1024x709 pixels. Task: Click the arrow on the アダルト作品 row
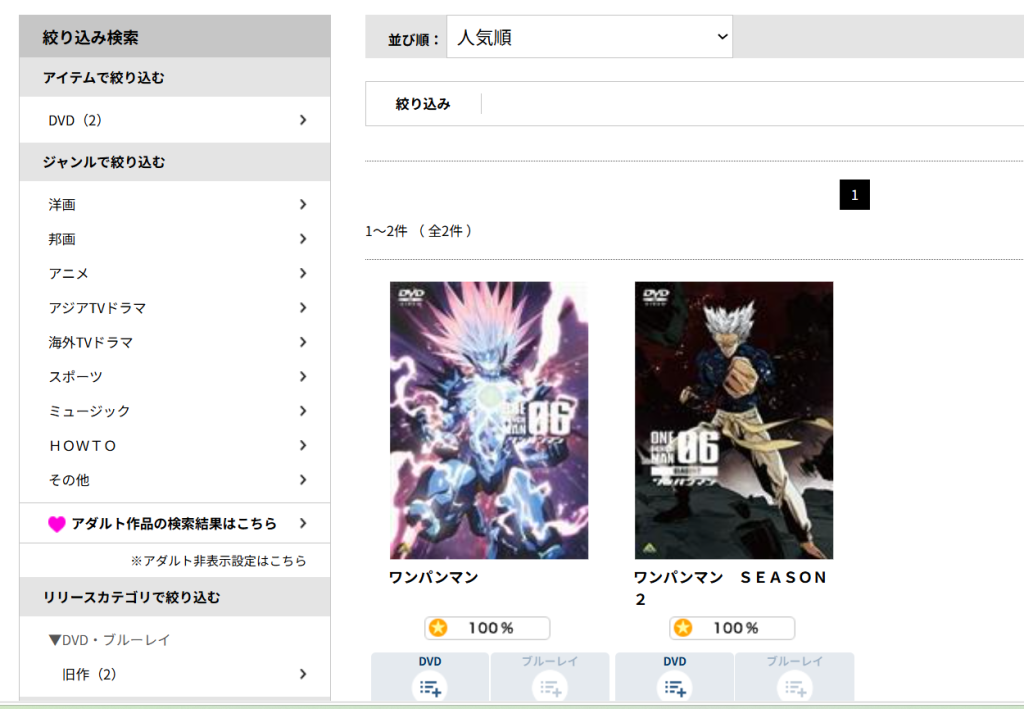303,524
